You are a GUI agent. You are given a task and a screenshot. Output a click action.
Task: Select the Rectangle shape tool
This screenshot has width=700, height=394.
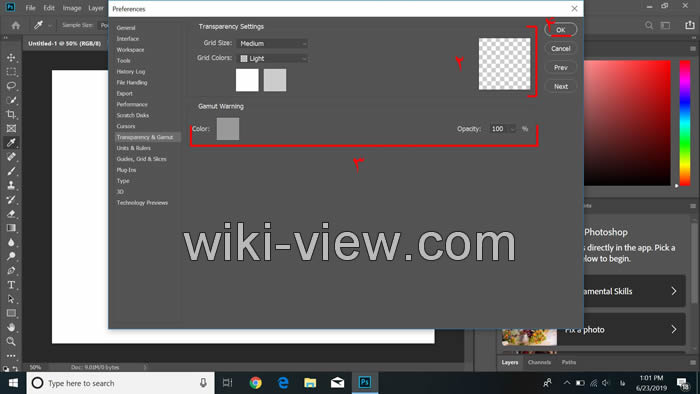coord(11,313)
